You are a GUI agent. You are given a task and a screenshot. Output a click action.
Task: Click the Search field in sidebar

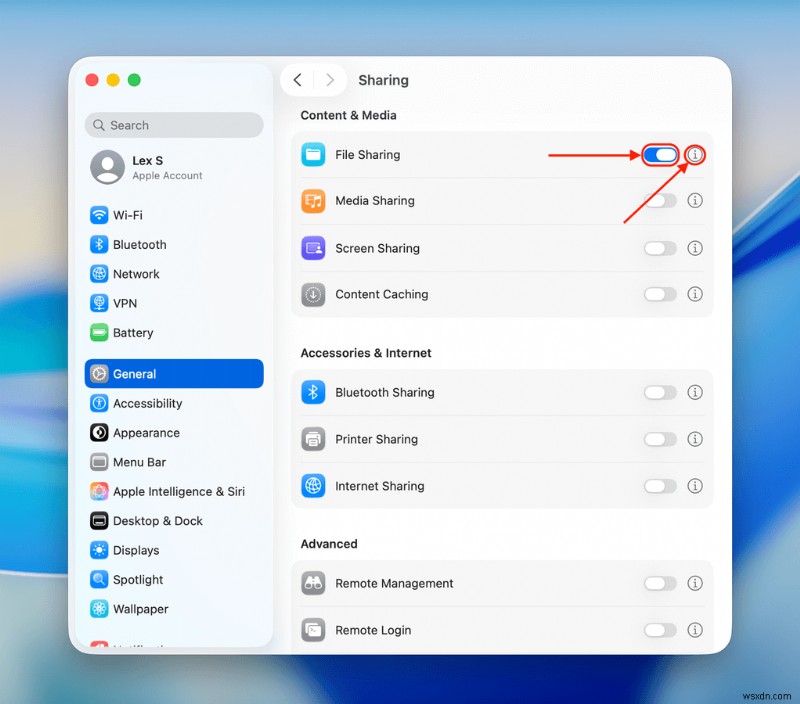[x=174, y=125]
